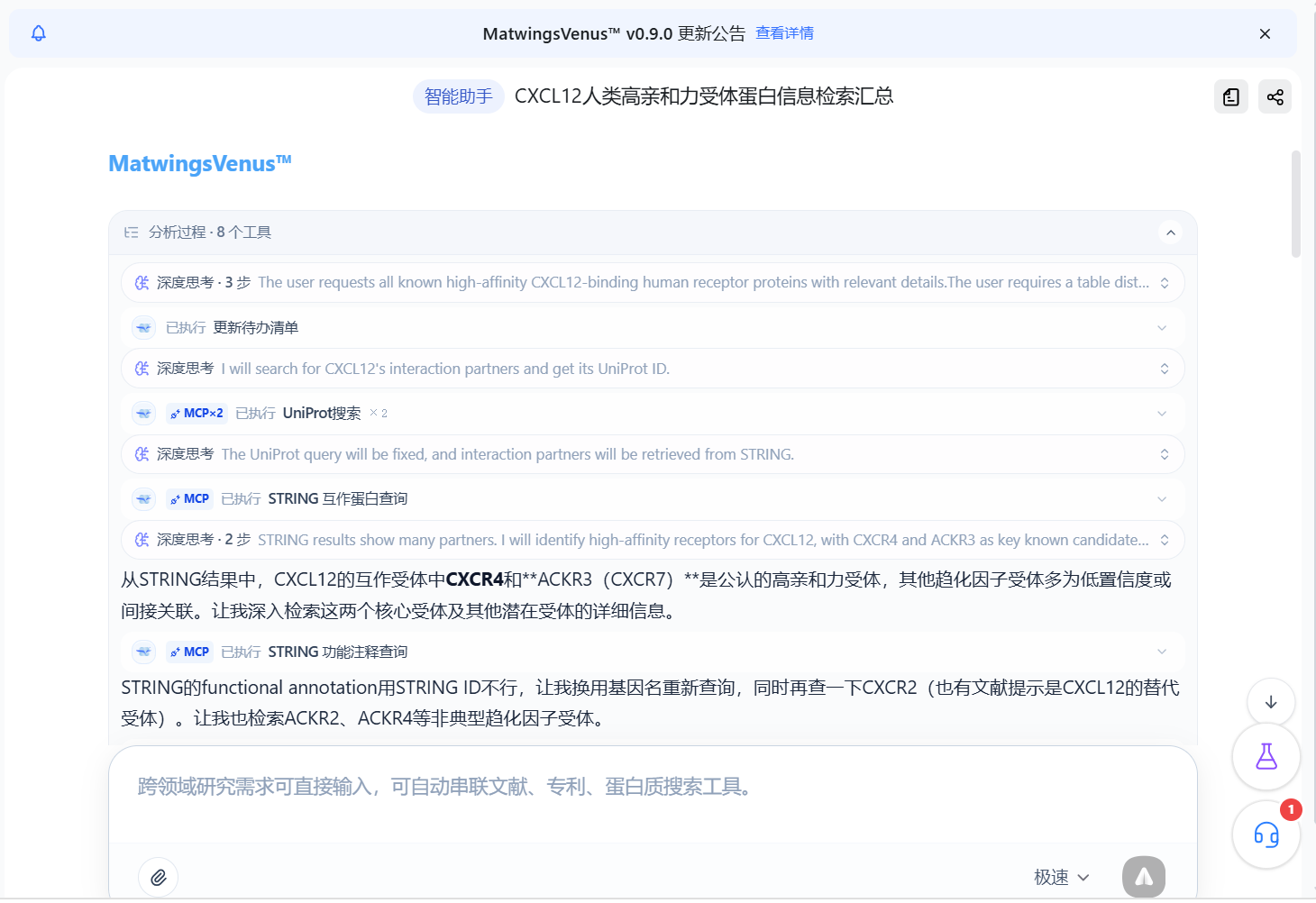Click the bold CXCR4 text in summary
1316x903 pixels.
click(x=474, y=579)
